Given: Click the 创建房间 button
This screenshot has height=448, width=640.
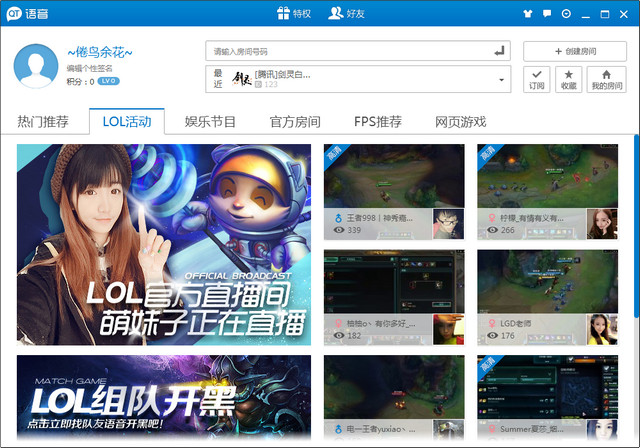Looking at the screenshot, I should (575, 51).
